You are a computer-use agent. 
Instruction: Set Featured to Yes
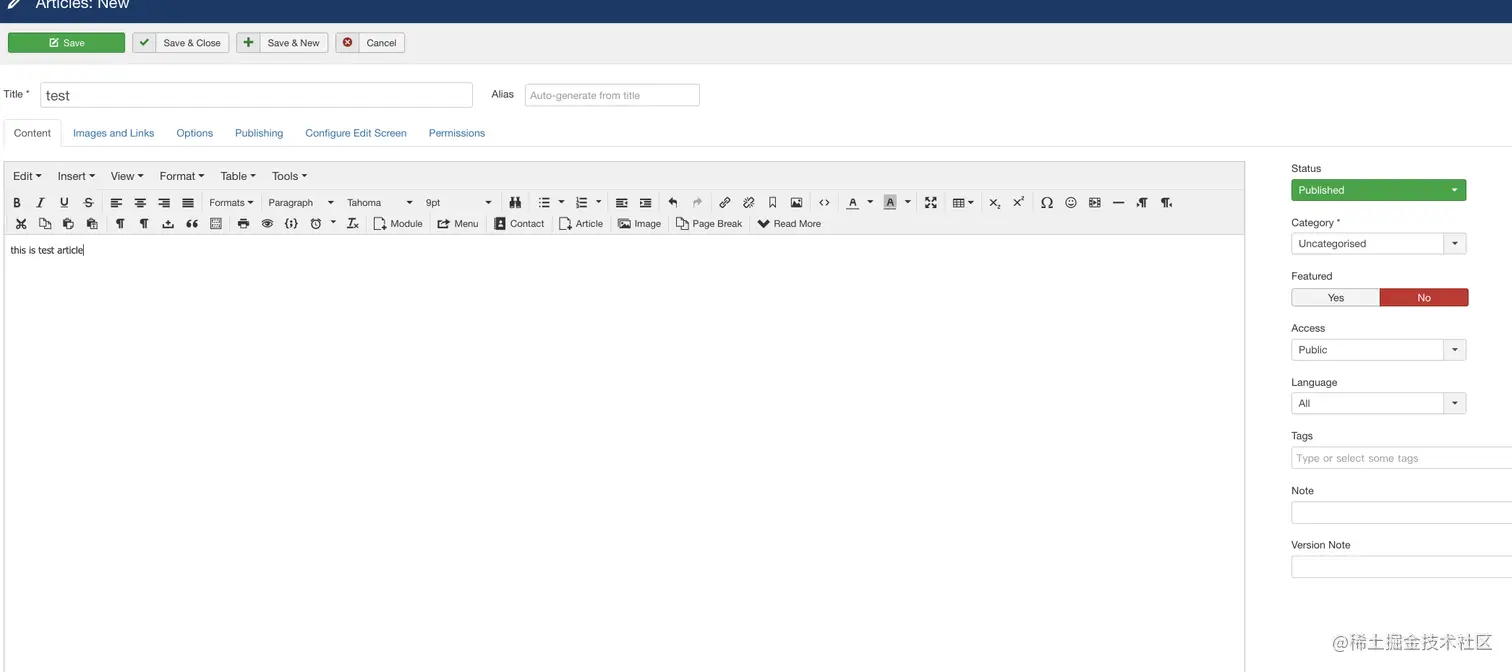point(1336,298)
